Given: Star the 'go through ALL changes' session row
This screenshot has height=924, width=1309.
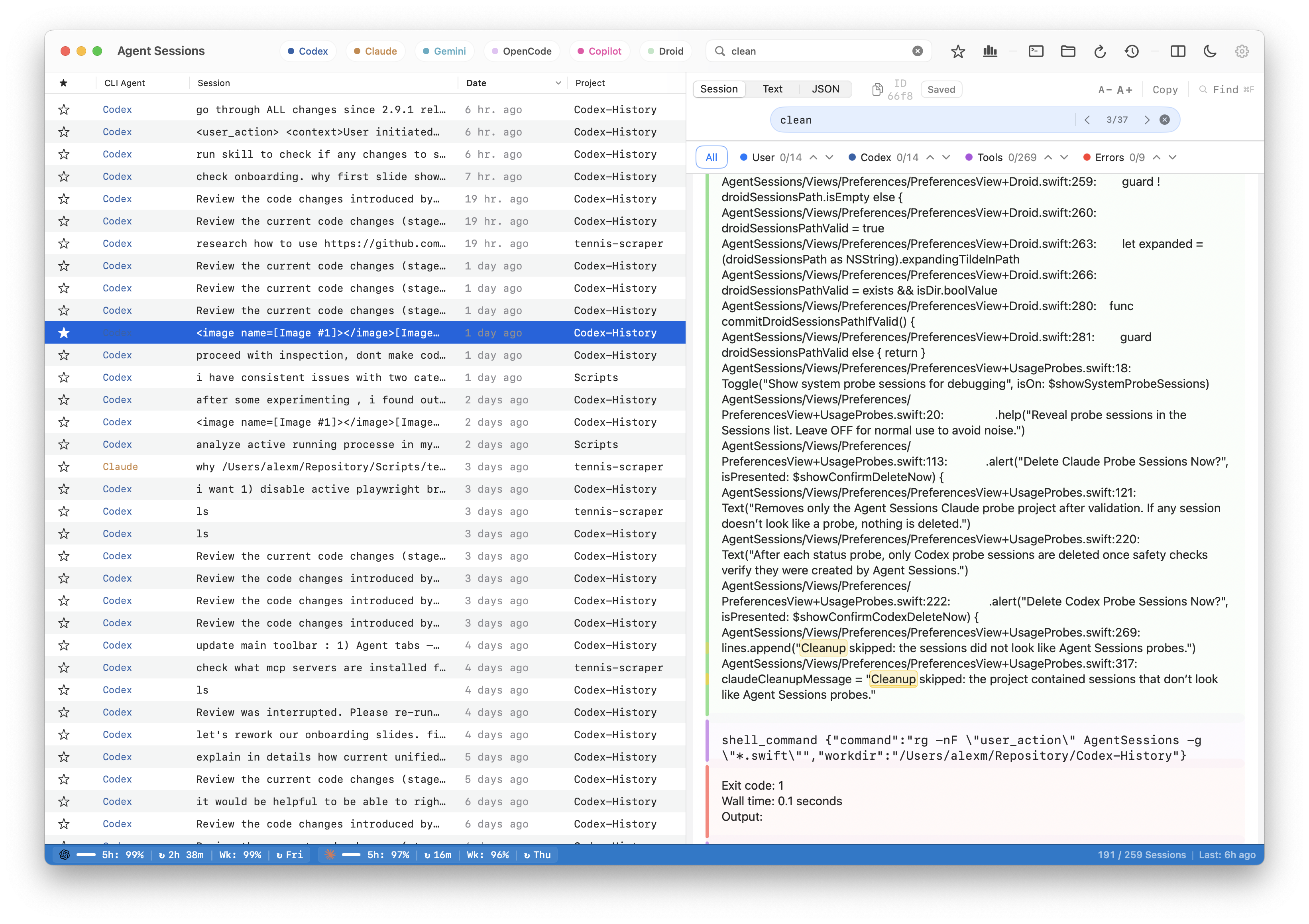Looking at the screenshot, I should [64, 109].
